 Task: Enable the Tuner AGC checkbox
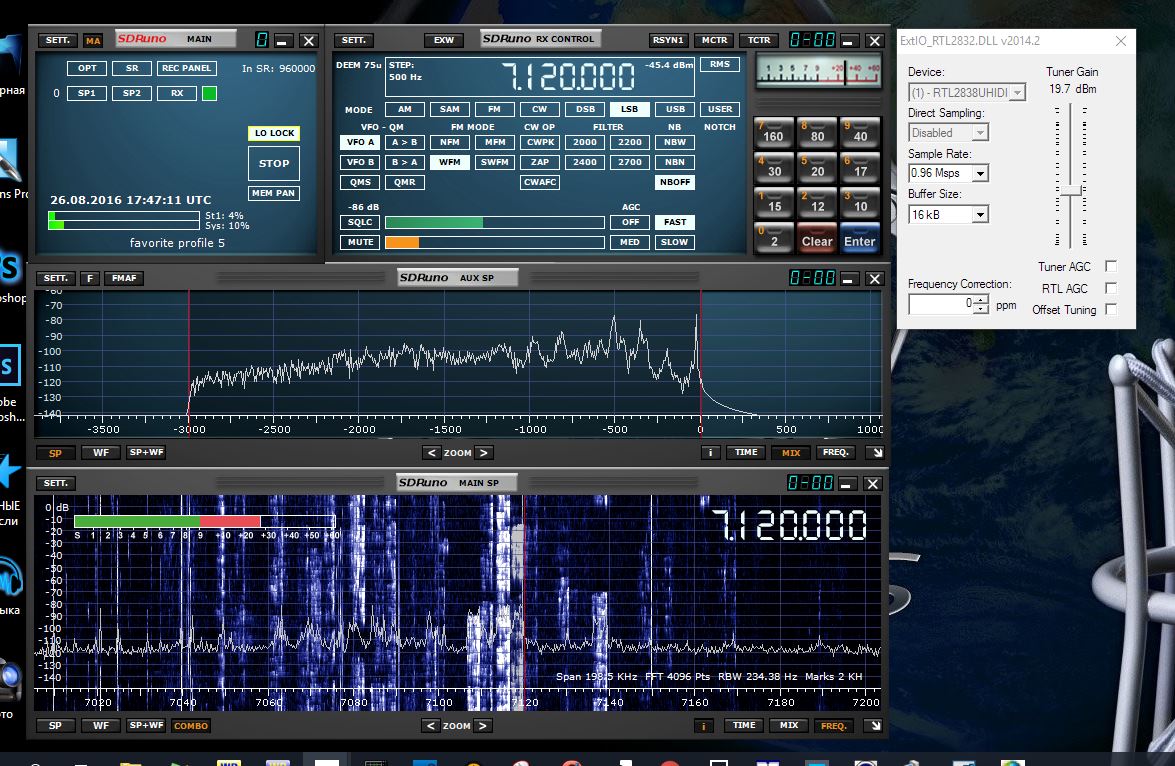coord(1111,266)
